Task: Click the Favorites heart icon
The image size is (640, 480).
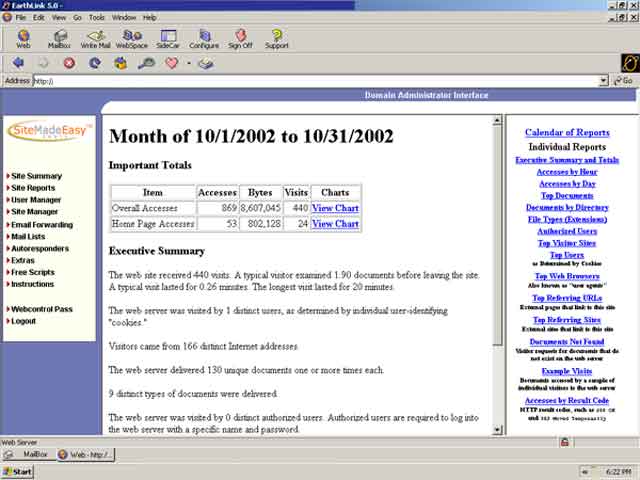Action: click(171, 63)
